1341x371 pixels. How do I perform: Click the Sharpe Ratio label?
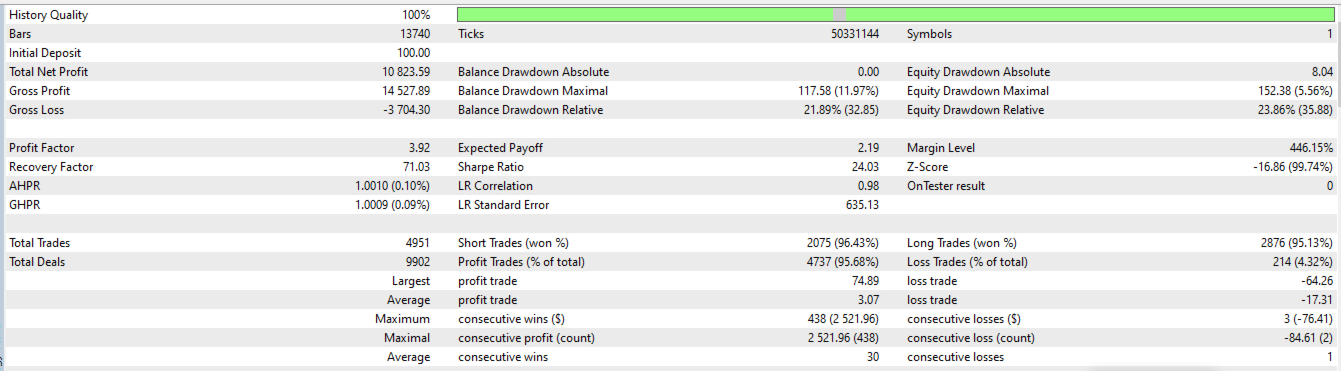tap(491, 167)
